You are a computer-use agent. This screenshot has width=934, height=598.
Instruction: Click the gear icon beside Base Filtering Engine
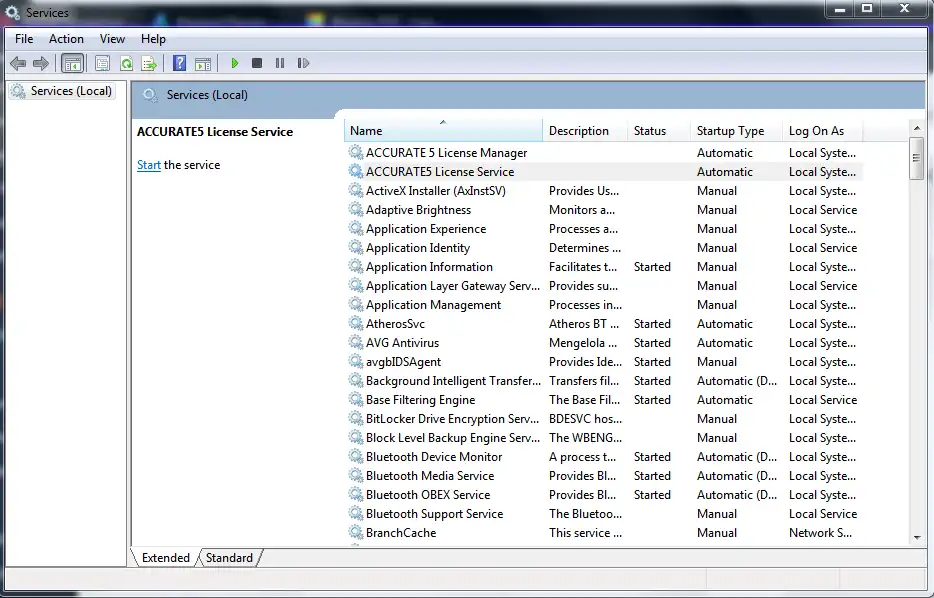[356, 400]
